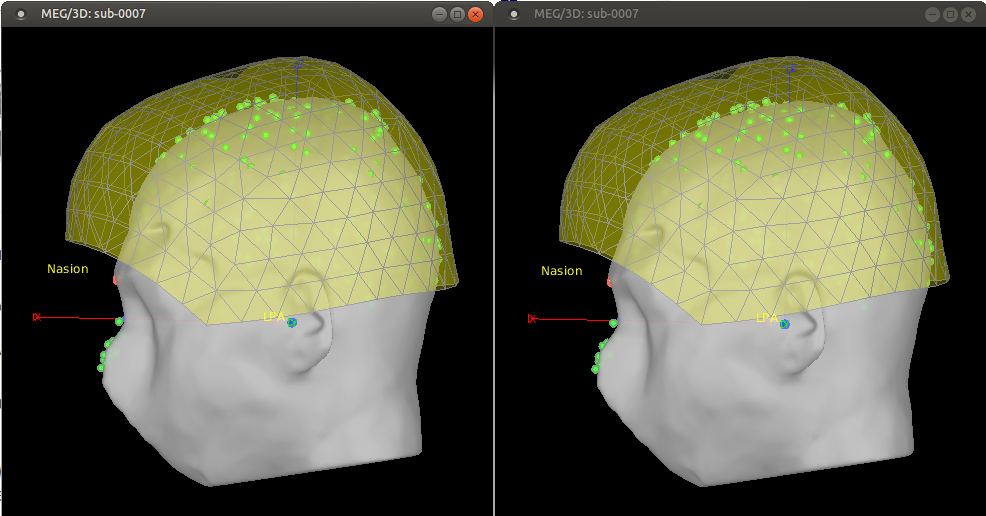986x516 pixels.
Task: Click the red X axis endpoint in right window
Action: pyautogui.click(x=531, y=318)
